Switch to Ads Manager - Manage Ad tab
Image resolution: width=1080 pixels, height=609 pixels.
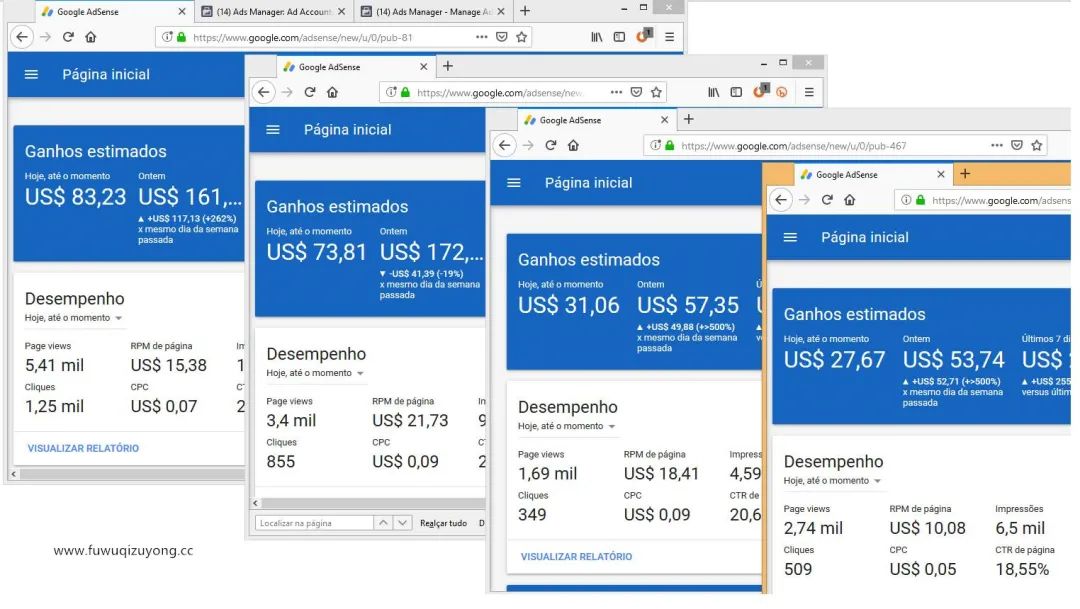pos(434,12)
